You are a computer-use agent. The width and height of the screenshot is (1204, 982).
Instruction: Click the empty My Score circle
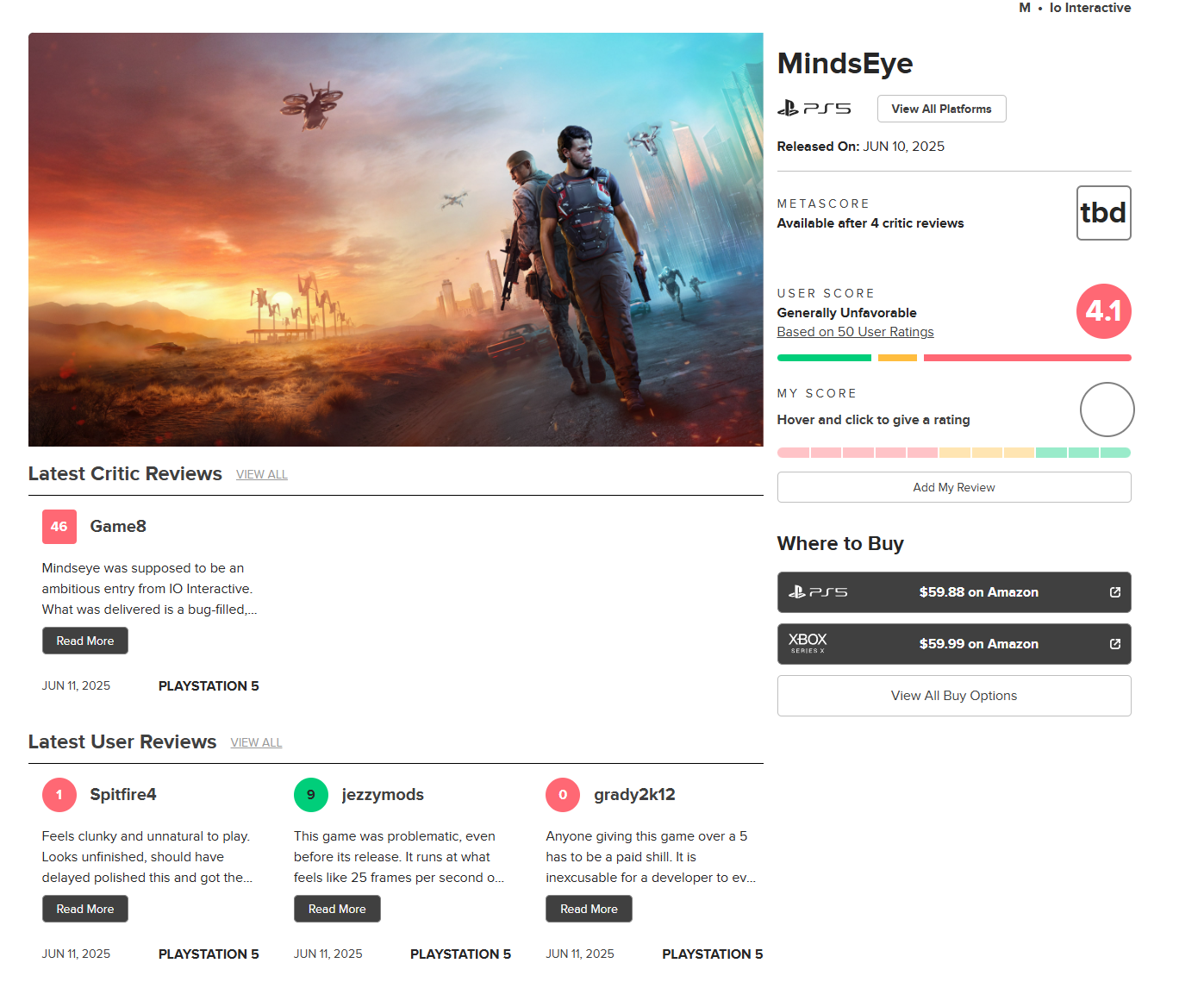tap(1107, 410)
